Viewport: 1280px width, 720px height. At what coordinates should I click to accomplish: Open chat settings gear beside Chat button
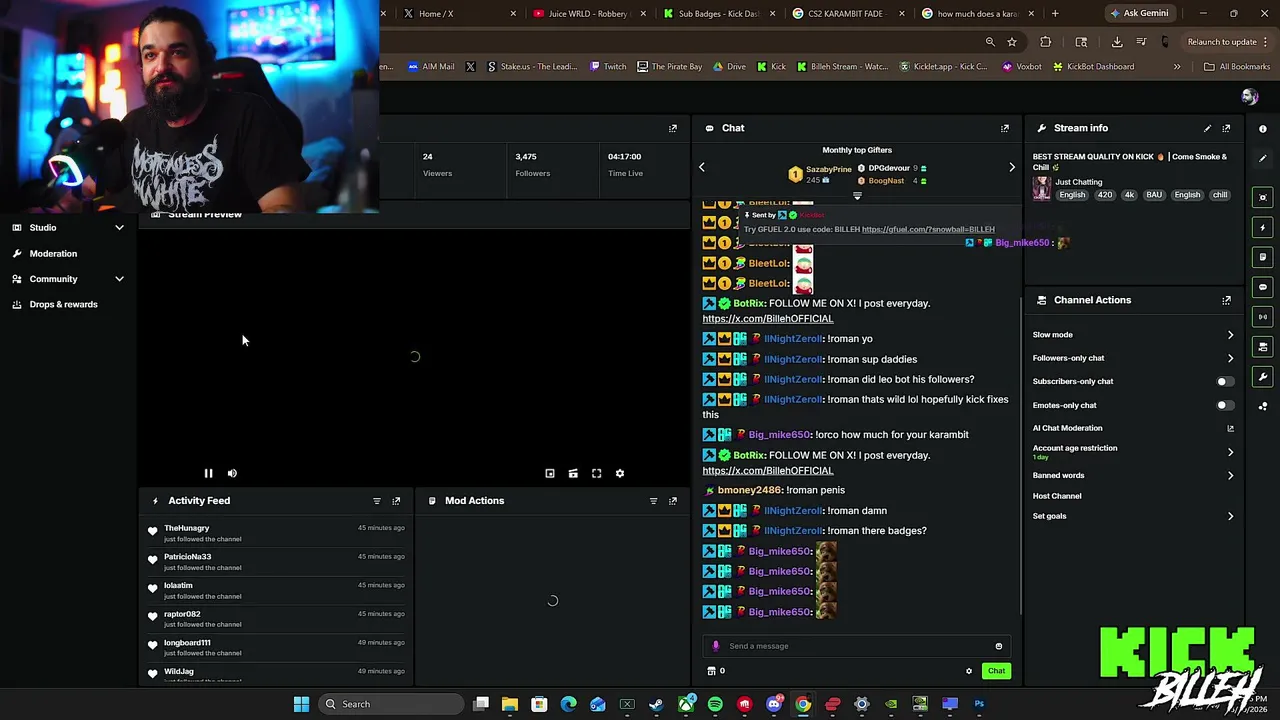(x=968, y=671)
